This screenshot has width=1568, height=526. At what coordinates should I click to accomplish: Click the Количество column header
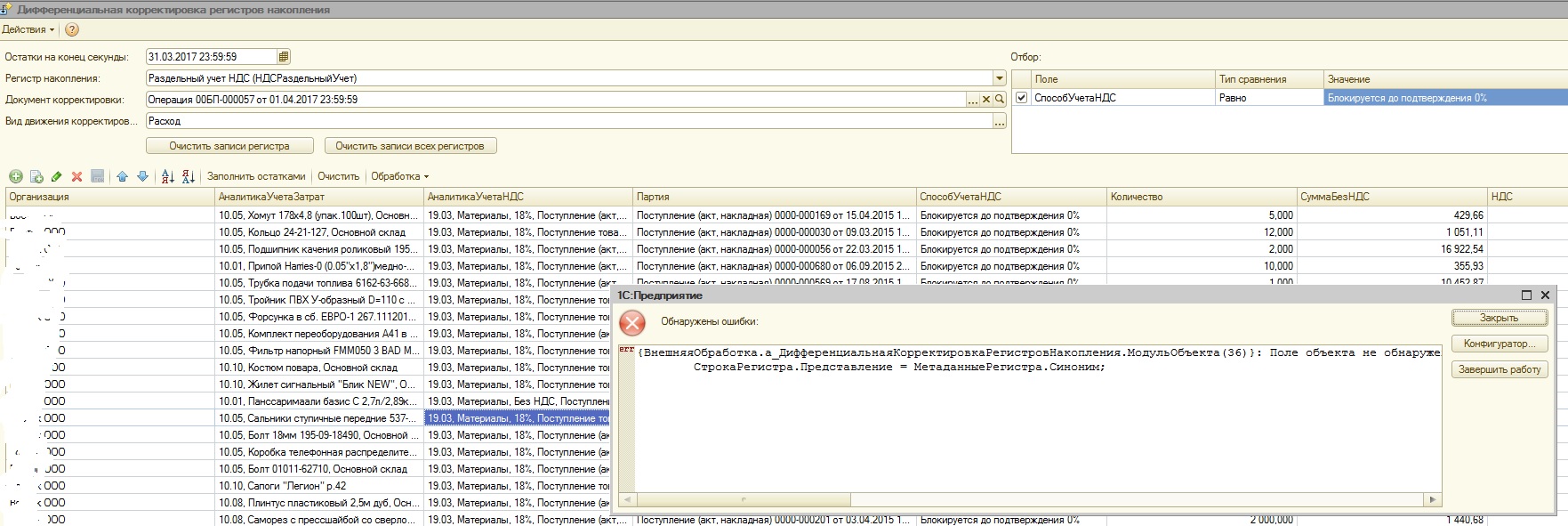(x=1202, y=197)
